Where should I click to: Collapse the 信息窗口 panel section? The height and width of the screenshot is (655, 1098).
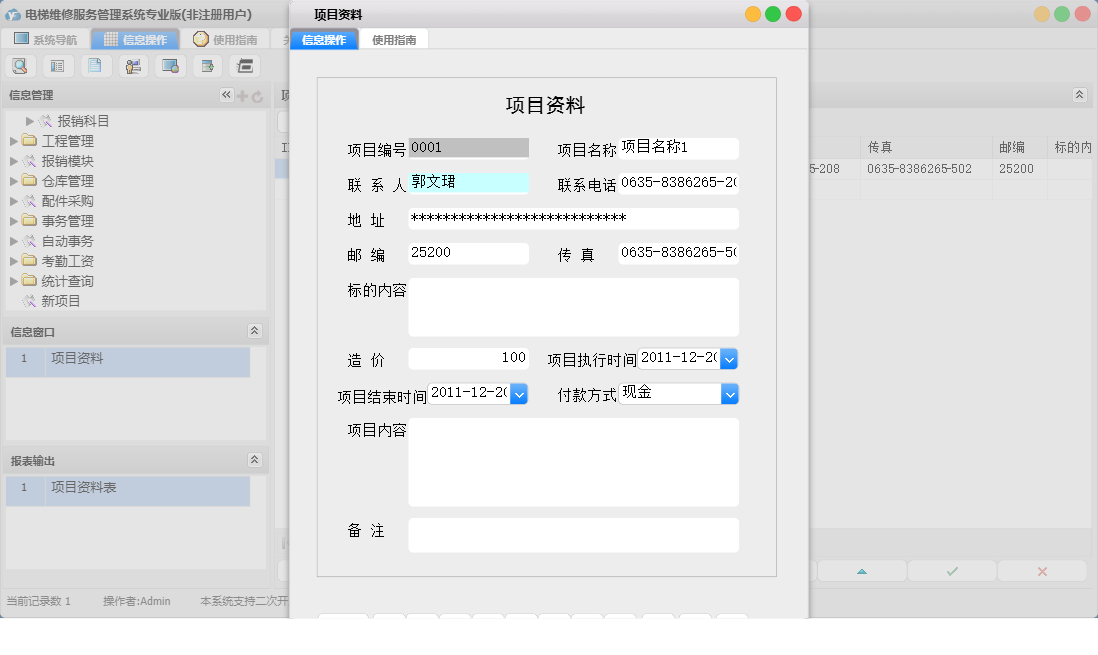pyautogui.click(x=255, y=331)
